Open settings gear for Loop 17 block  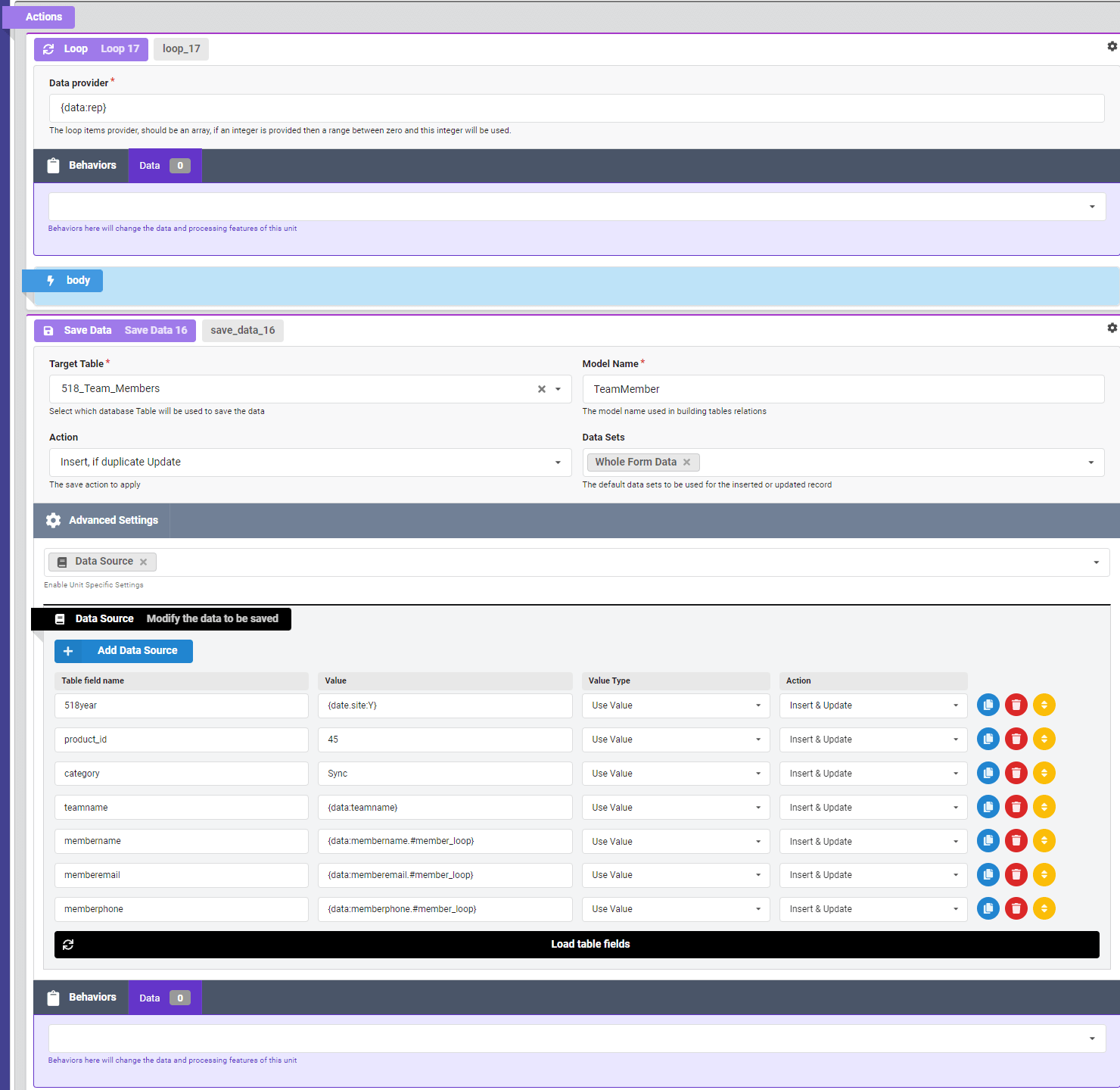point(1112,46)
